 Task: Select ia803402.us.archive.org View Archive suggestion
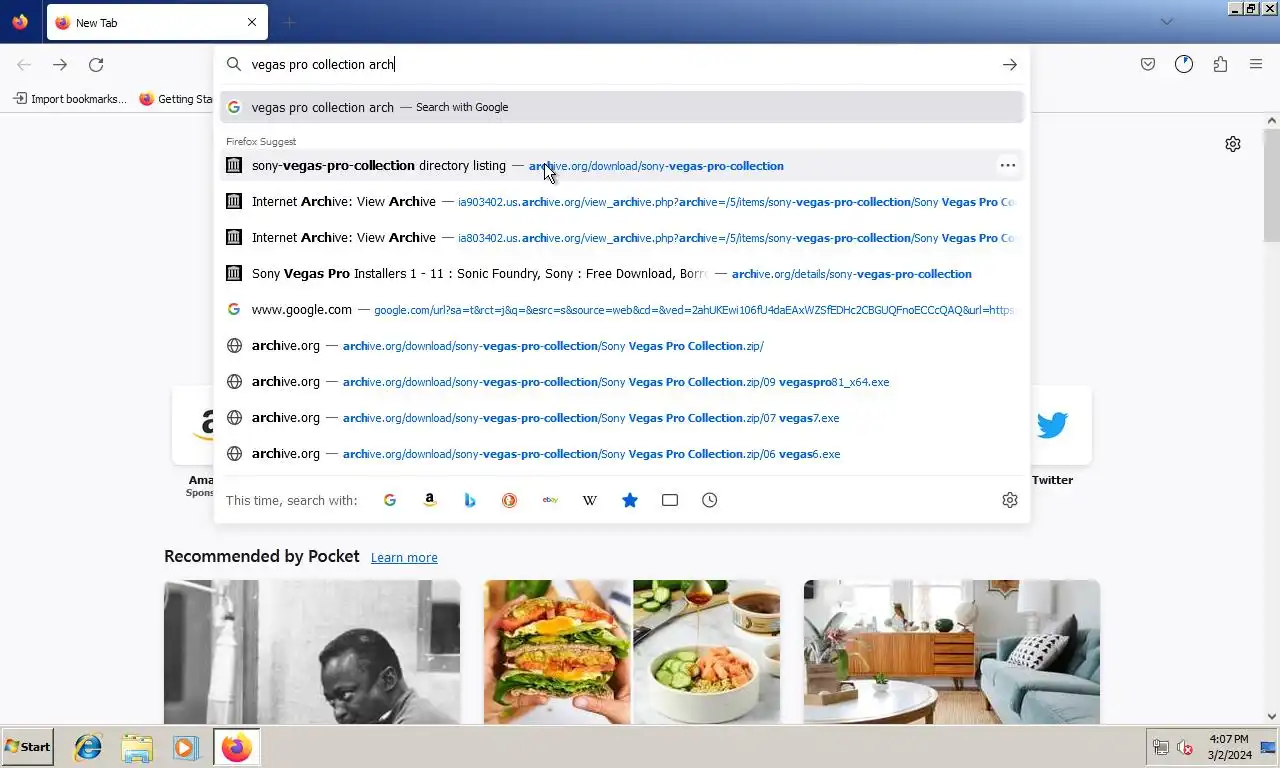[x=622, y=237]
